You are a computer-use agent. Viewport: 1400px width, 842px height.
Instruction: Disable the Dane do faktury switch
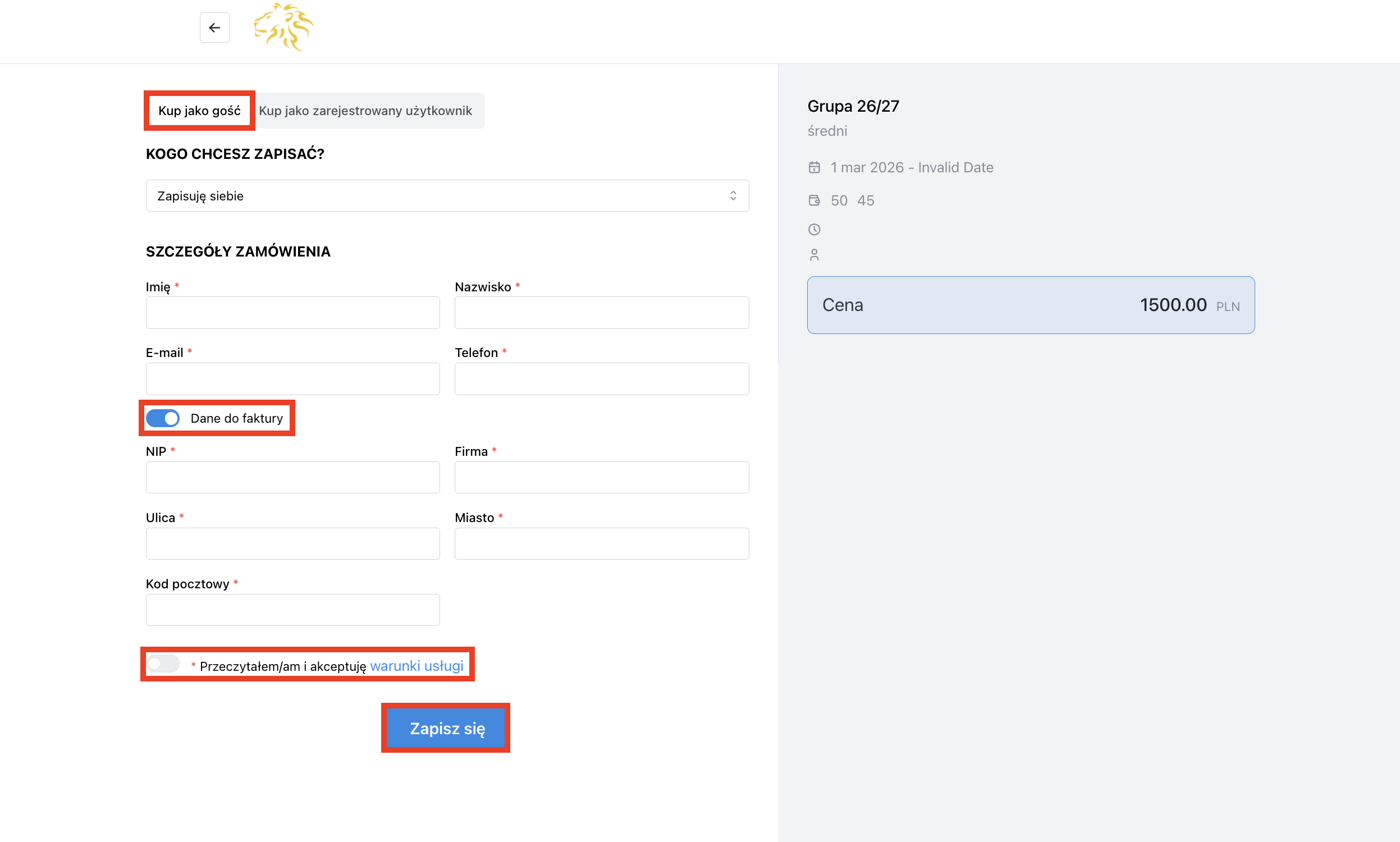pos(163,418)
